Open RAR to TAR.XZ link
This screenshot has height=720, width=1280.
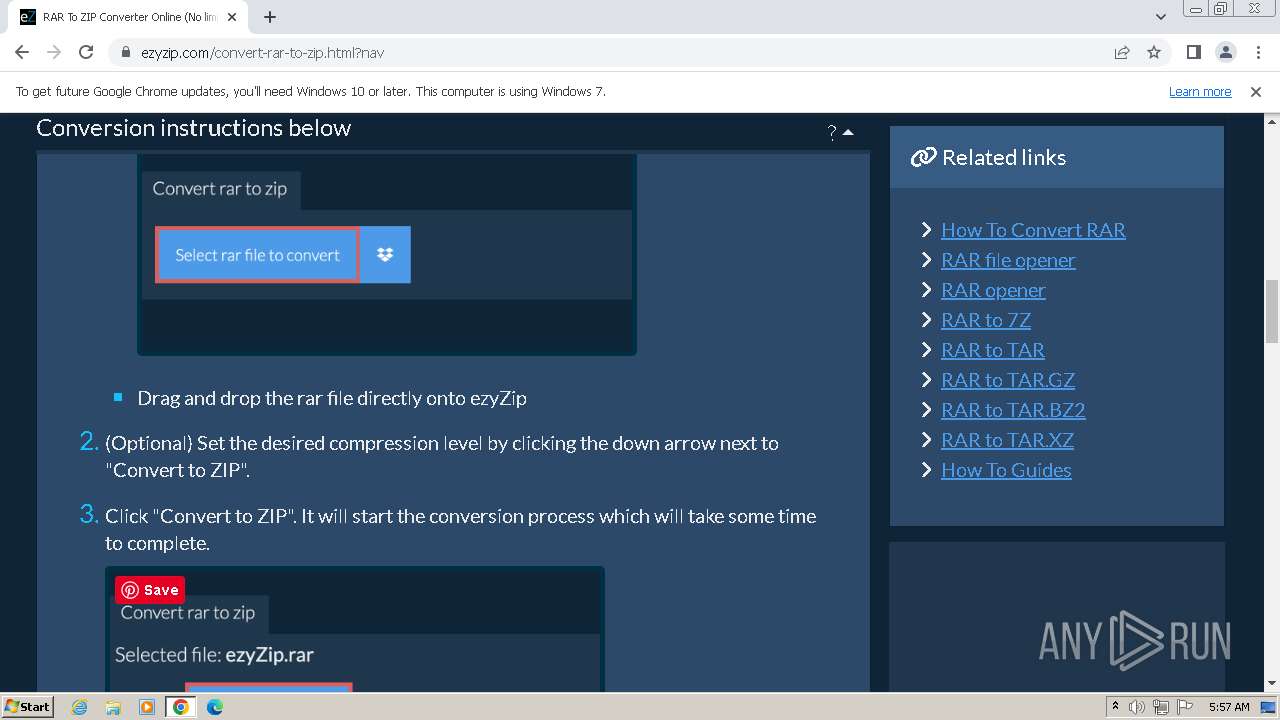point(1007,440)
